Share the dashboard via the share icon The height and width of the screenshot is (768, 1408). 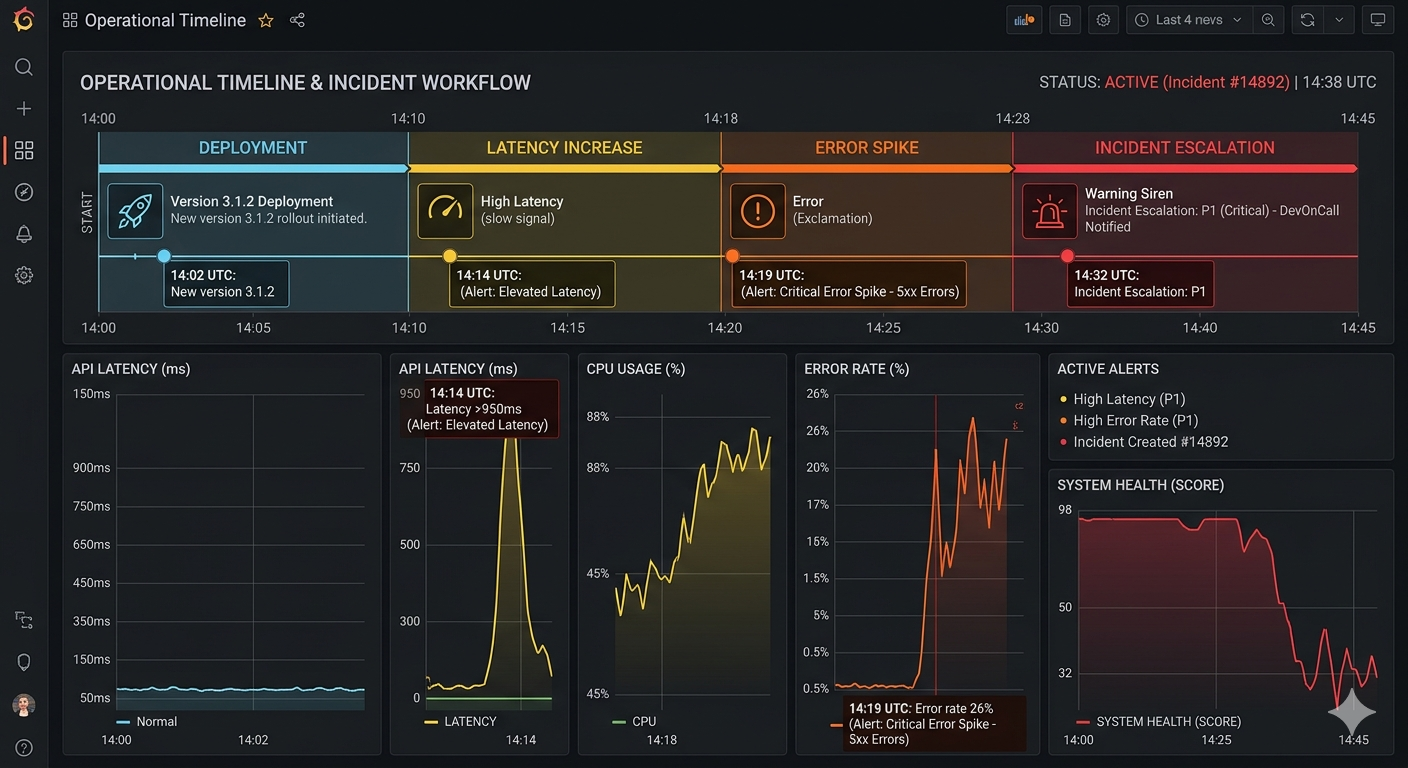tap(297, 20)
